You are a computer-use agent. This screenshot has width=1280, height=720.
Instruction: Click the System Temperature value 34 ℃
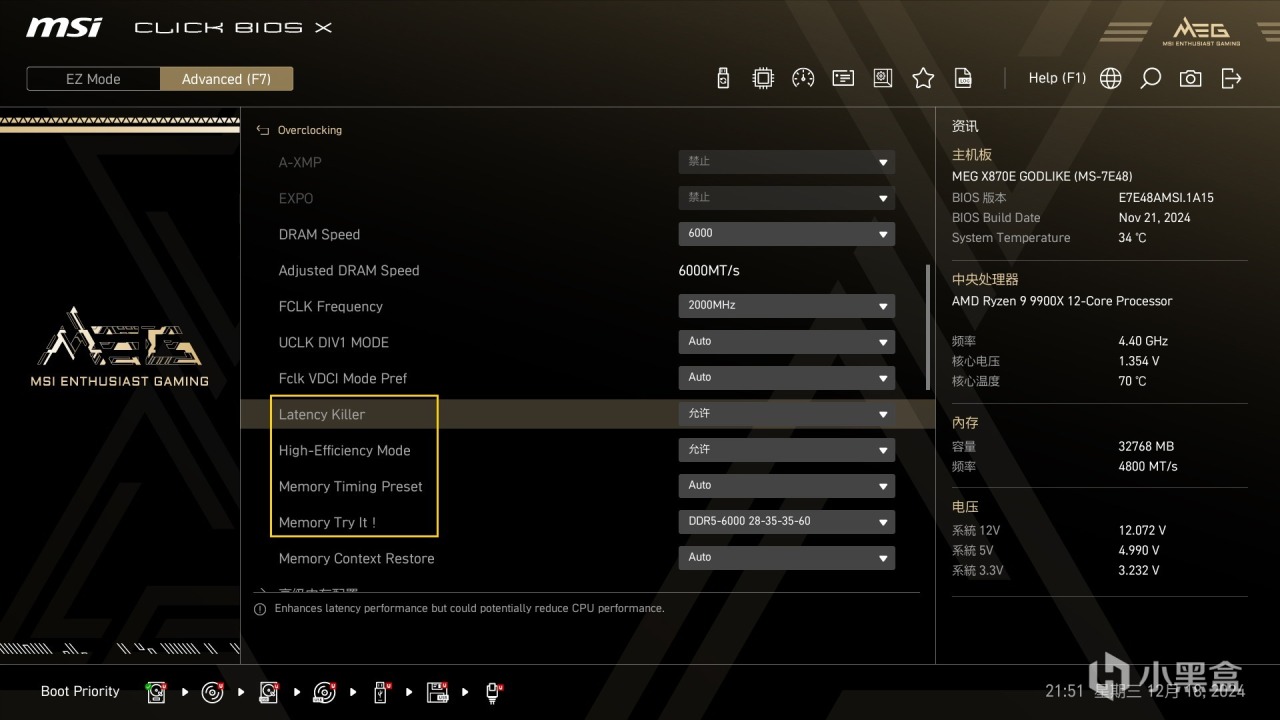click(x=1133, y=238)
